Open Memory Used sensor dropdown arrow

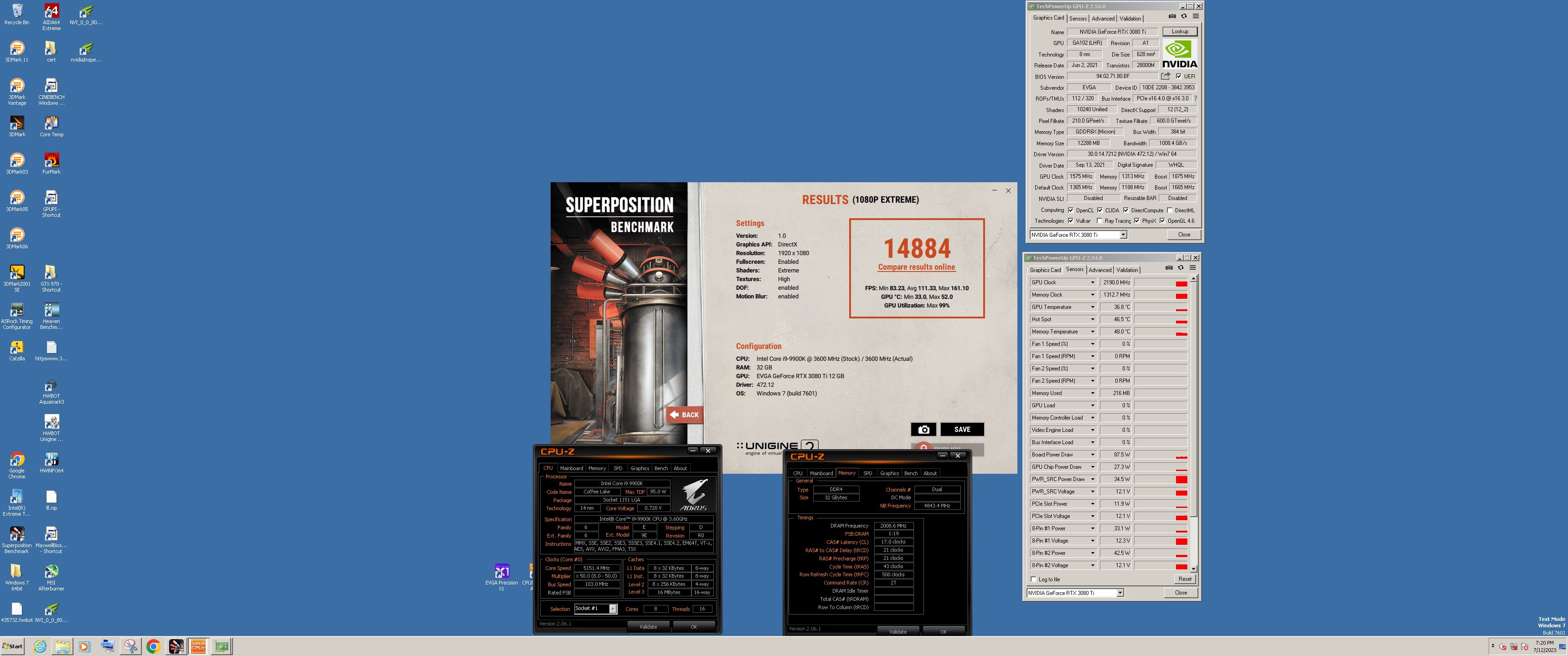click(1093, 393)
